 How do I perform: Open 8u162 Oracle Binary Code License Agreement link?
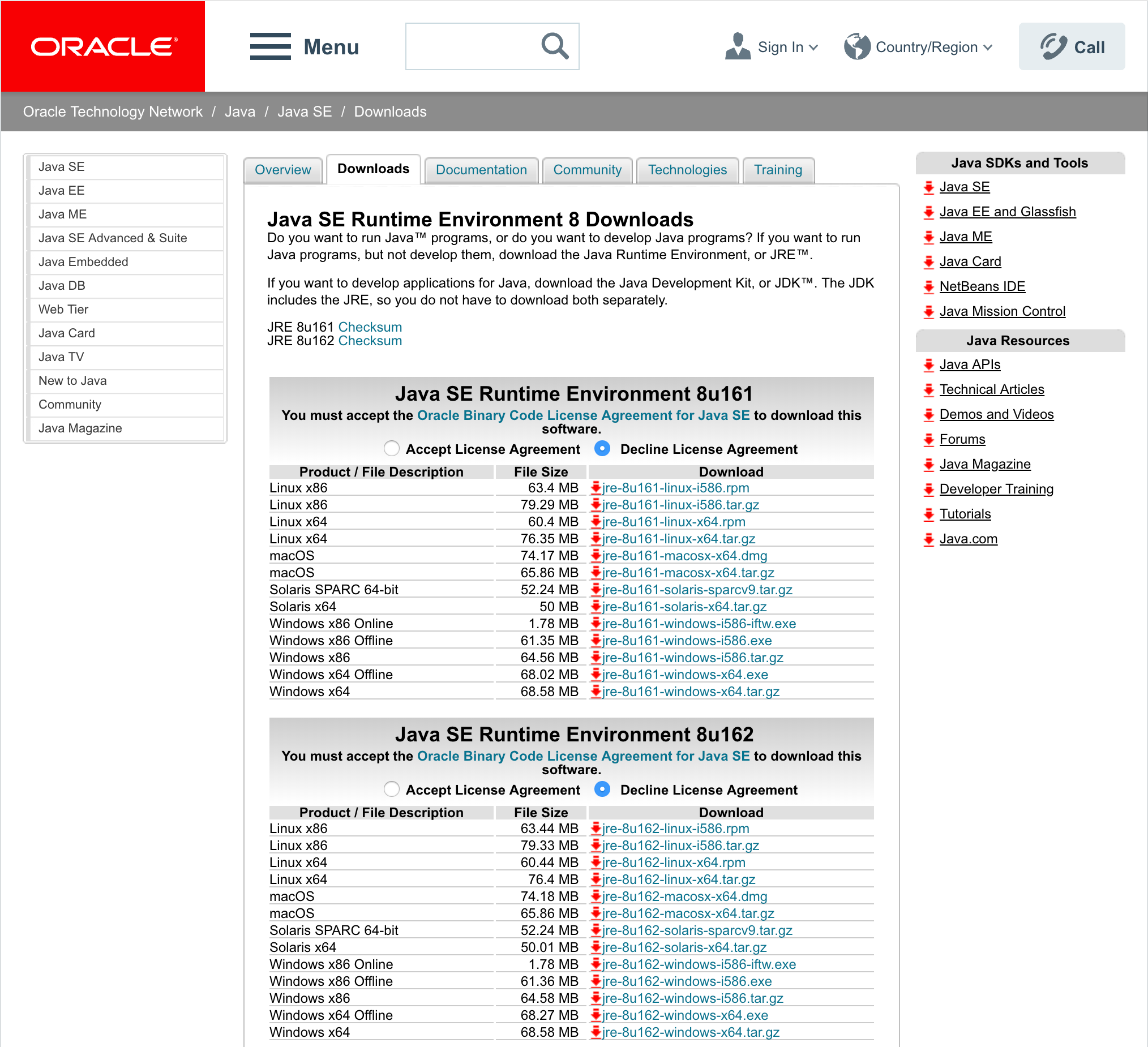tap(584, 757)
